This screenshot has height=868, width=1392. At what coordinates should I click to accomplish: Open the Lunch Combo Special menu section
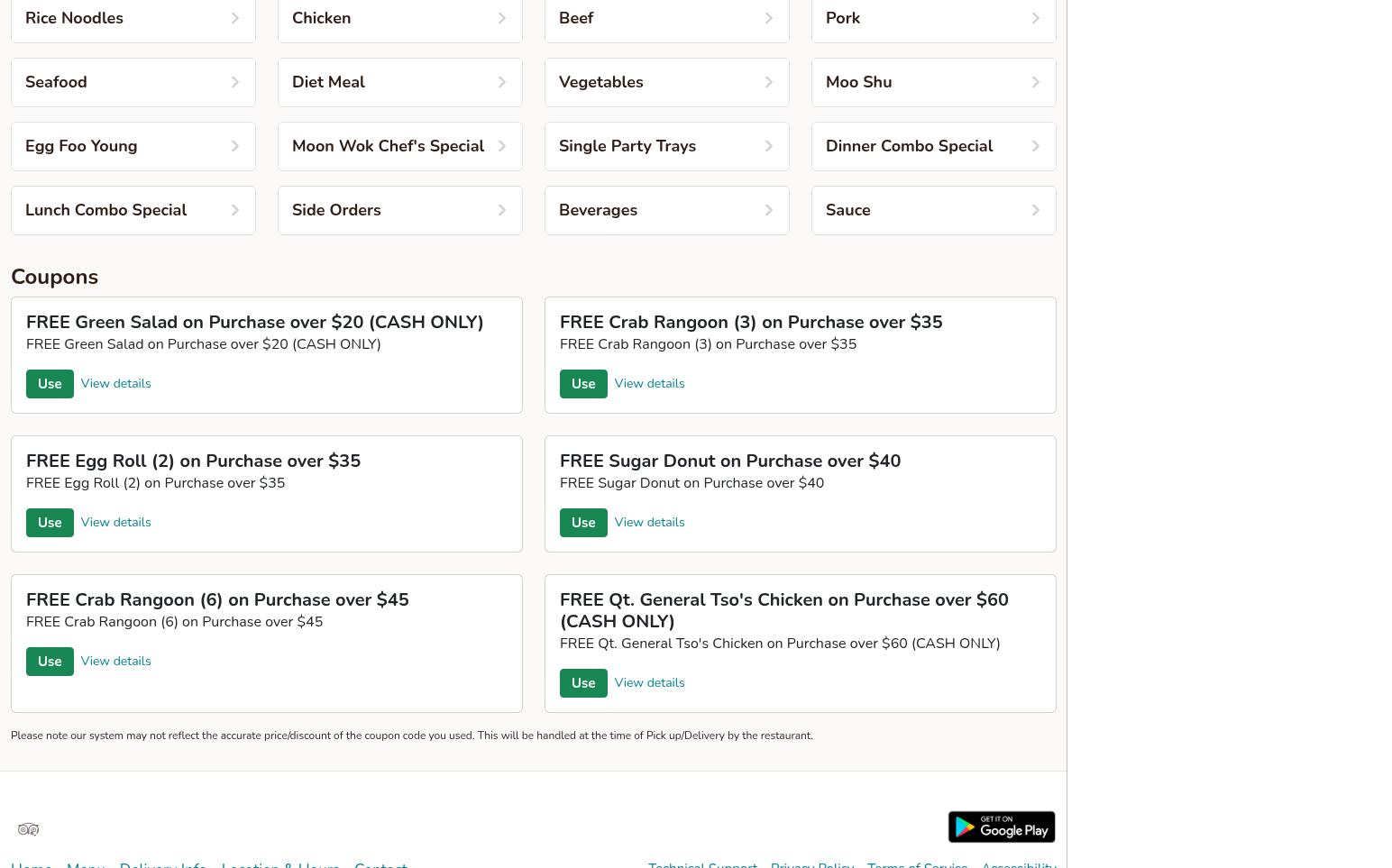click(x=133, y=211)
